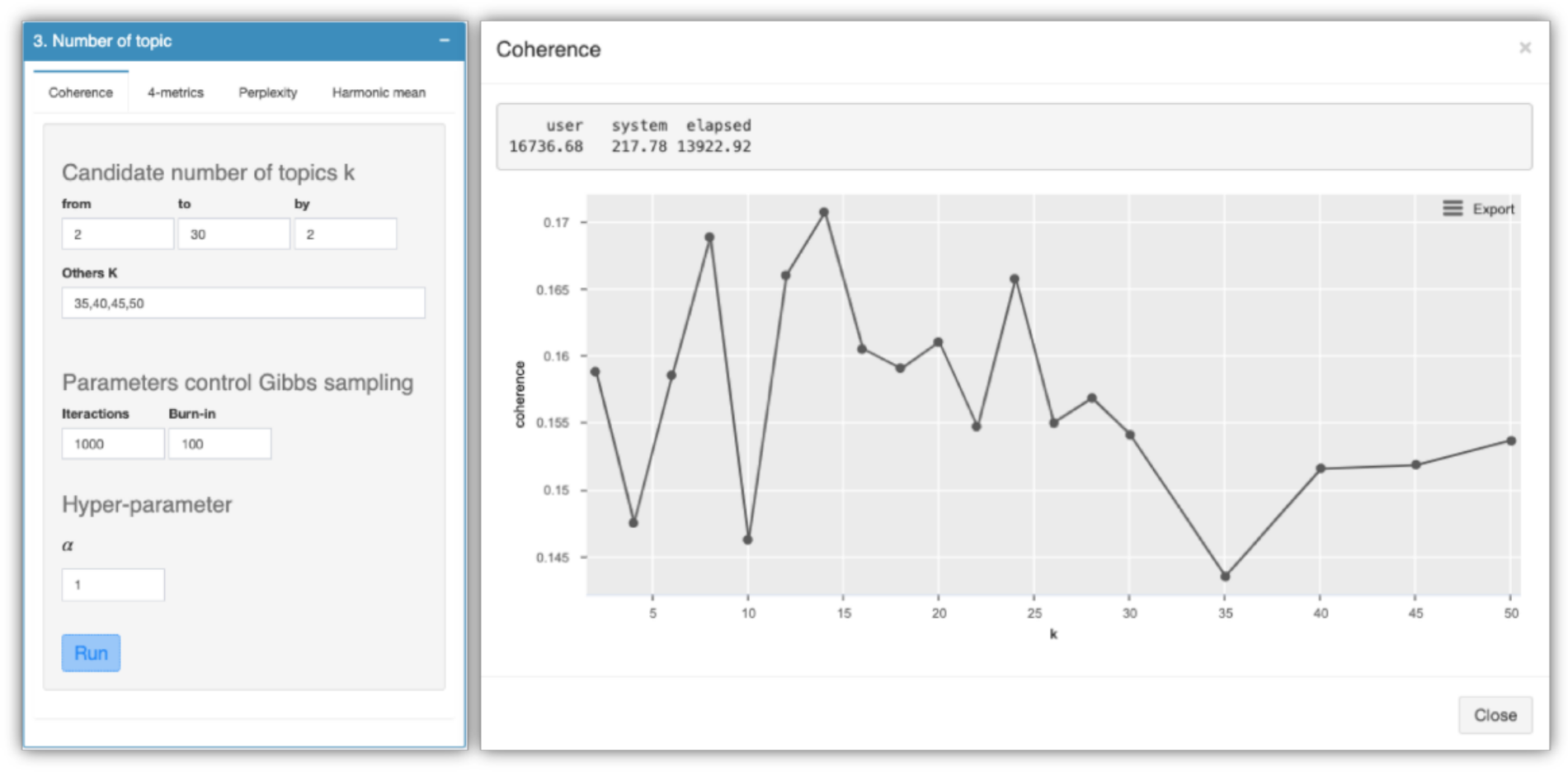The width and height of the screenshot is (1568, 772).
Task: Edit the alpha hyper-parameter field
Action: coord(113,585)
